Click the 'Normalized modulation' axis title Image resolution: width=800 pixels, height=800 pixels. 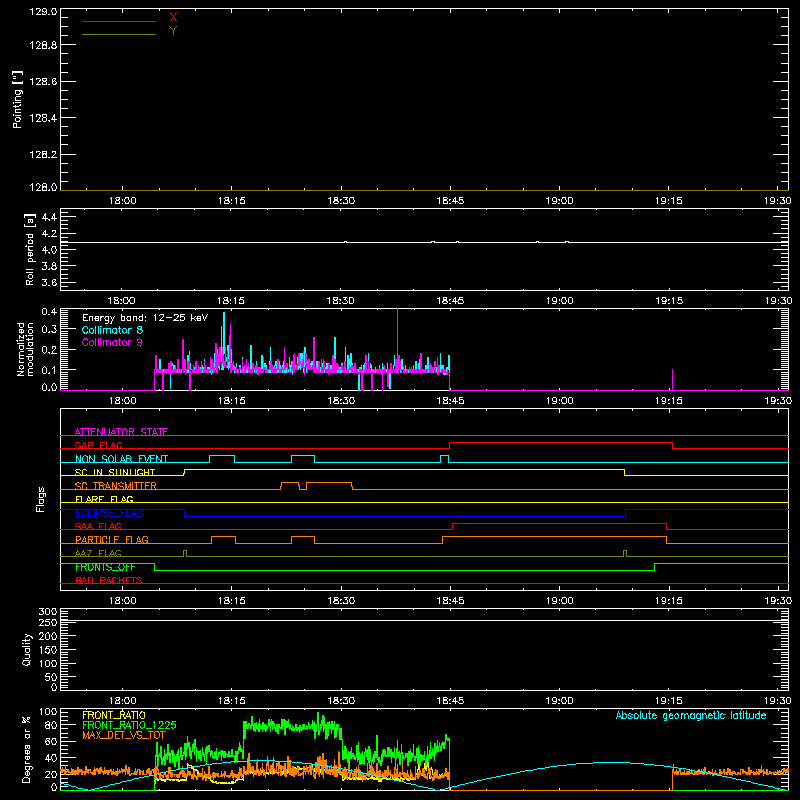pyautogui.click(x=25, y=349)
